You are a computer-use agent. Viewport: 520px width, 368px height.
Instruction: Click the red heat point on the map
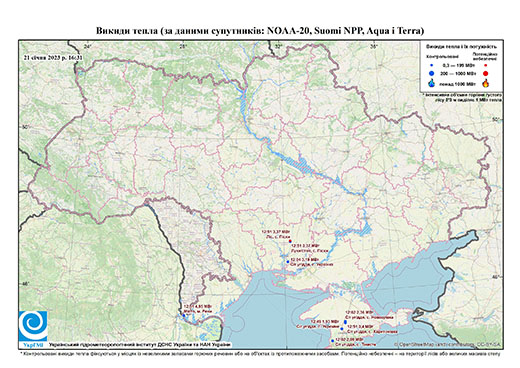[290, 241]
